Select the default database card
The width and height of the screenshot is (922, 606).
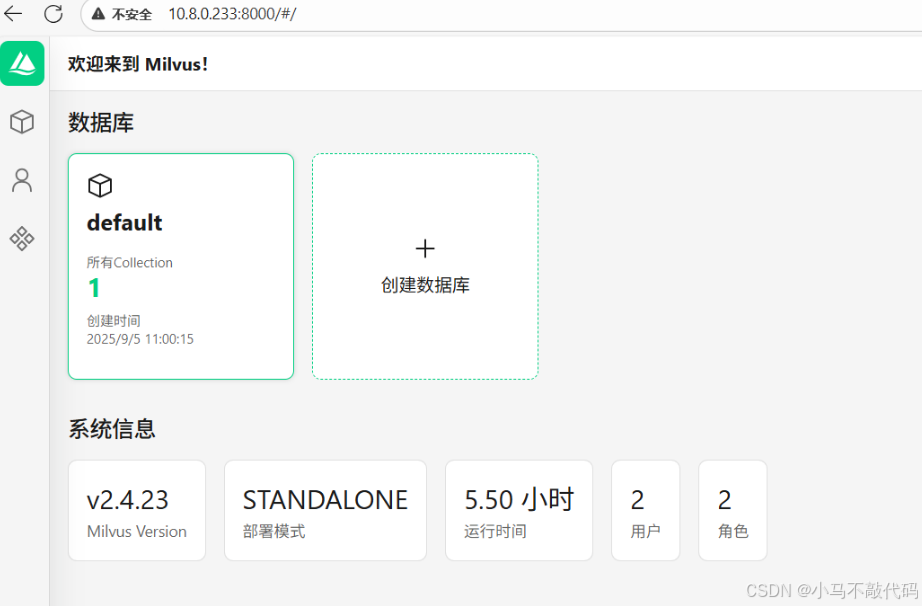[180, 266]
